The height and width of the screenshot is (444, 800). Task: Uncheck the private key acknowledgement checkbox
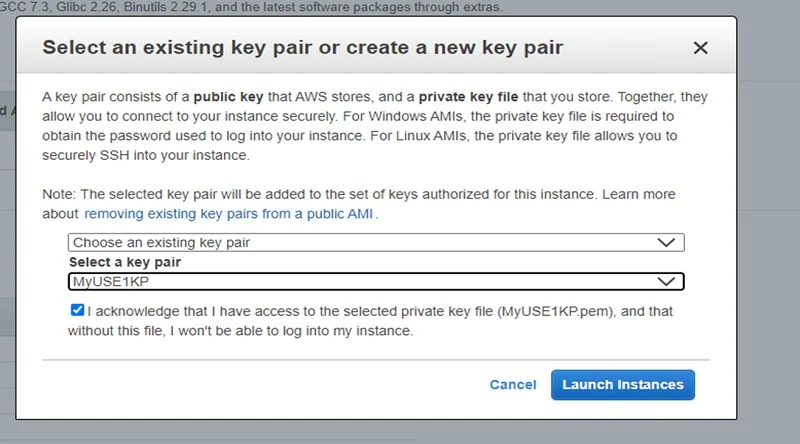click(77, 310)
